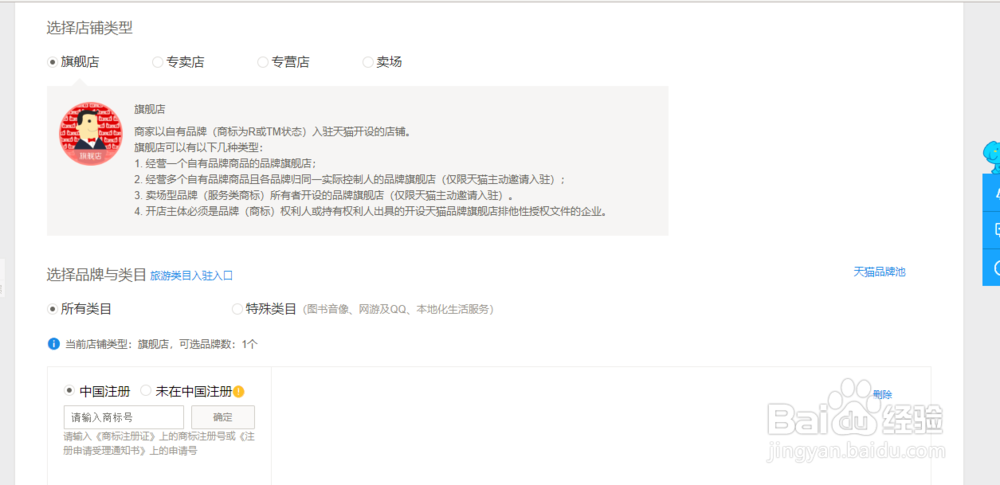Image resolution: width=1000 pixels, height=485 pixels.
Task: Click the 选择店铺类型 section heading
Action: coord(89,28)
